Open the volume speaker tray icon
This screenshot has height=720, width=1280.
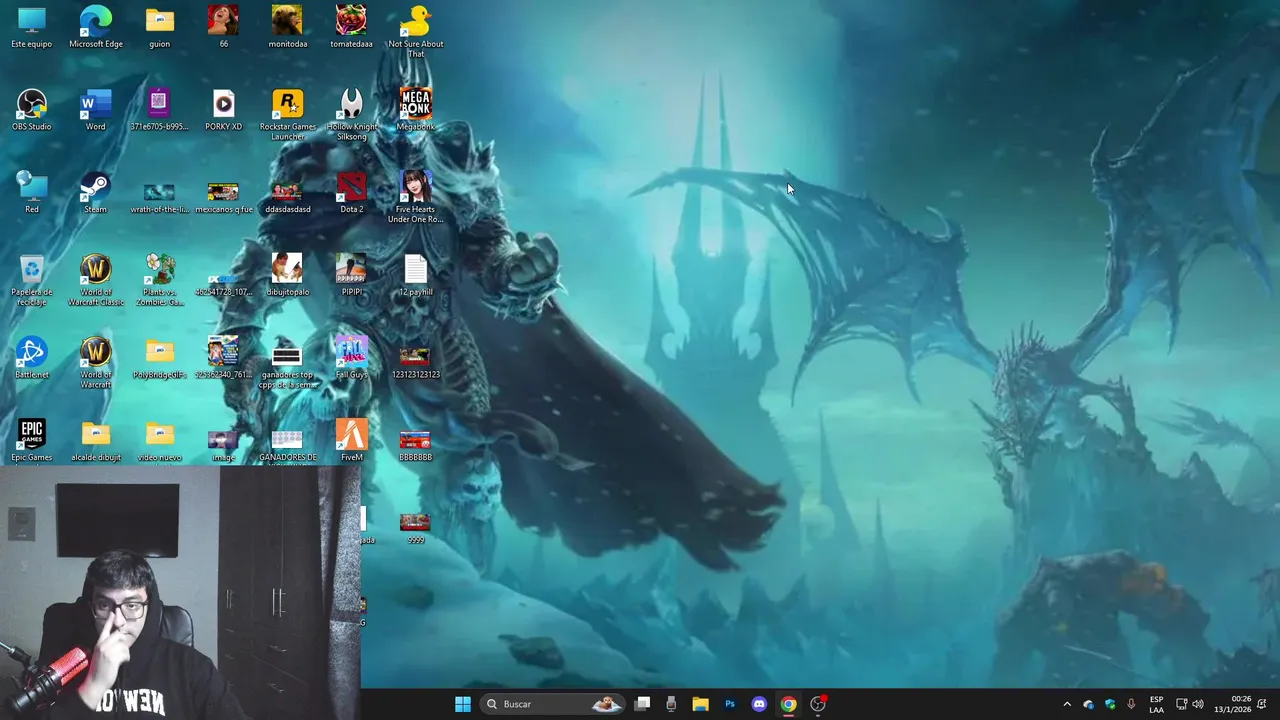coord(1198,704)
